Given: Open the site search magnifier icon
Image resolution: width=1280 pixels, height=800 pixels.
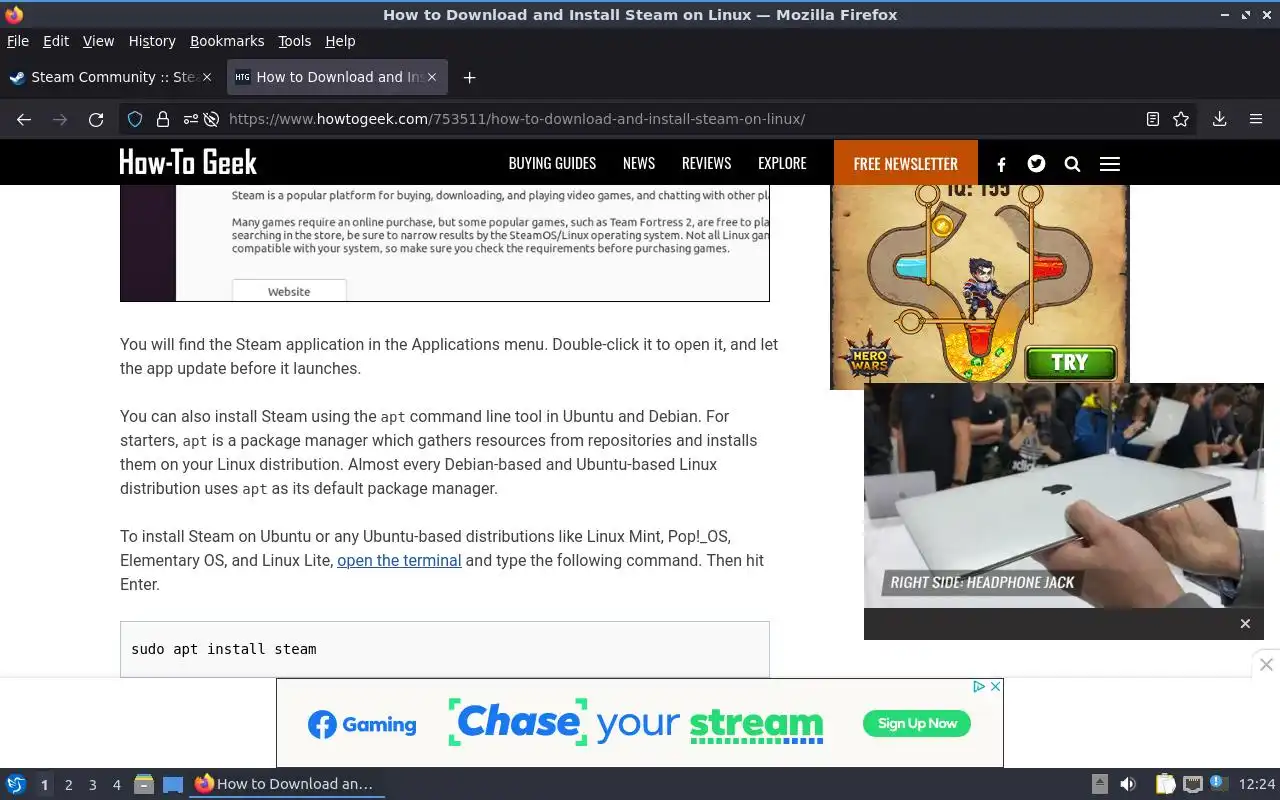Looking at the screenshot, I should coord(1072,164).
